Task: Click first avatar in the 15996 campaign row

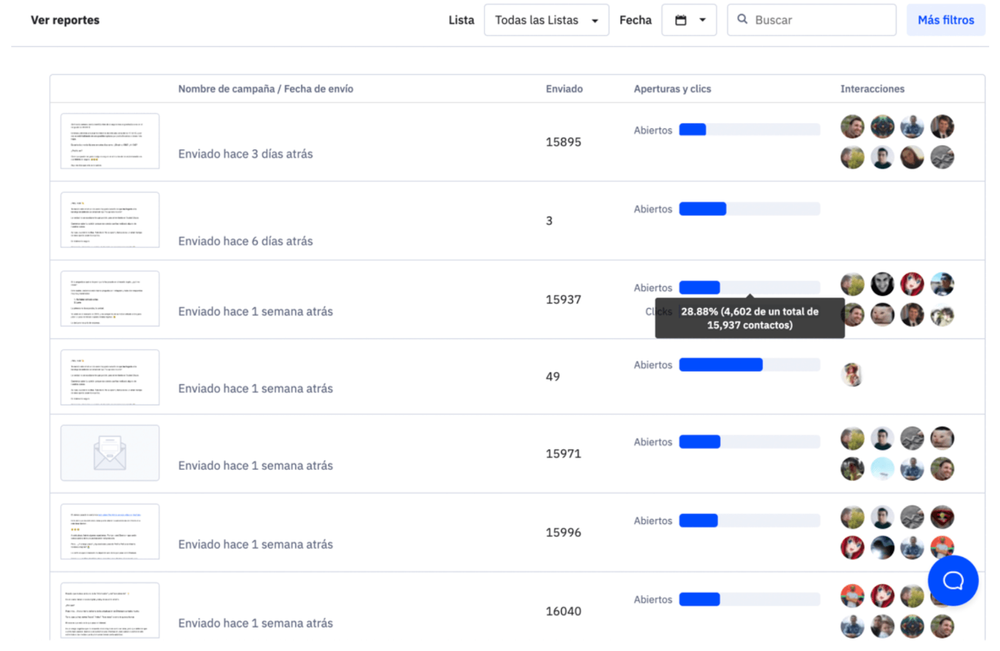Action: click(x=852, y=517)
